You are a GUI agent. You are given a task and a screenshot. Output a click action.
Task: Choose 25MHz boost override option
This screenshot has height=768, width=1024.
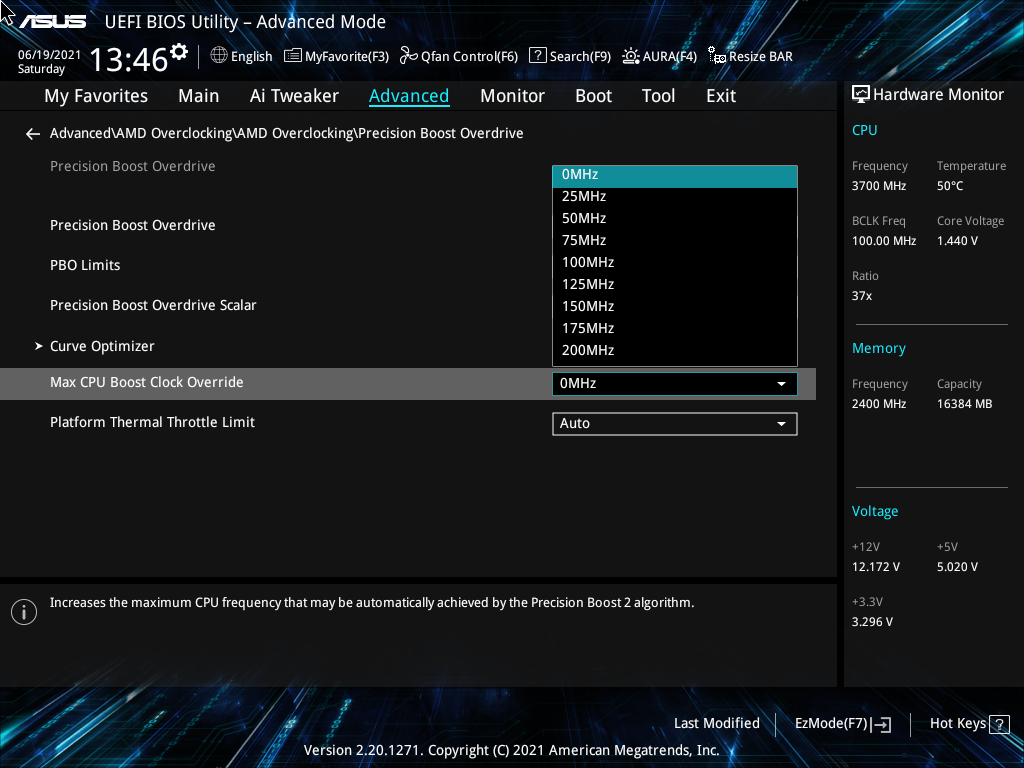(x=675, y=197)
